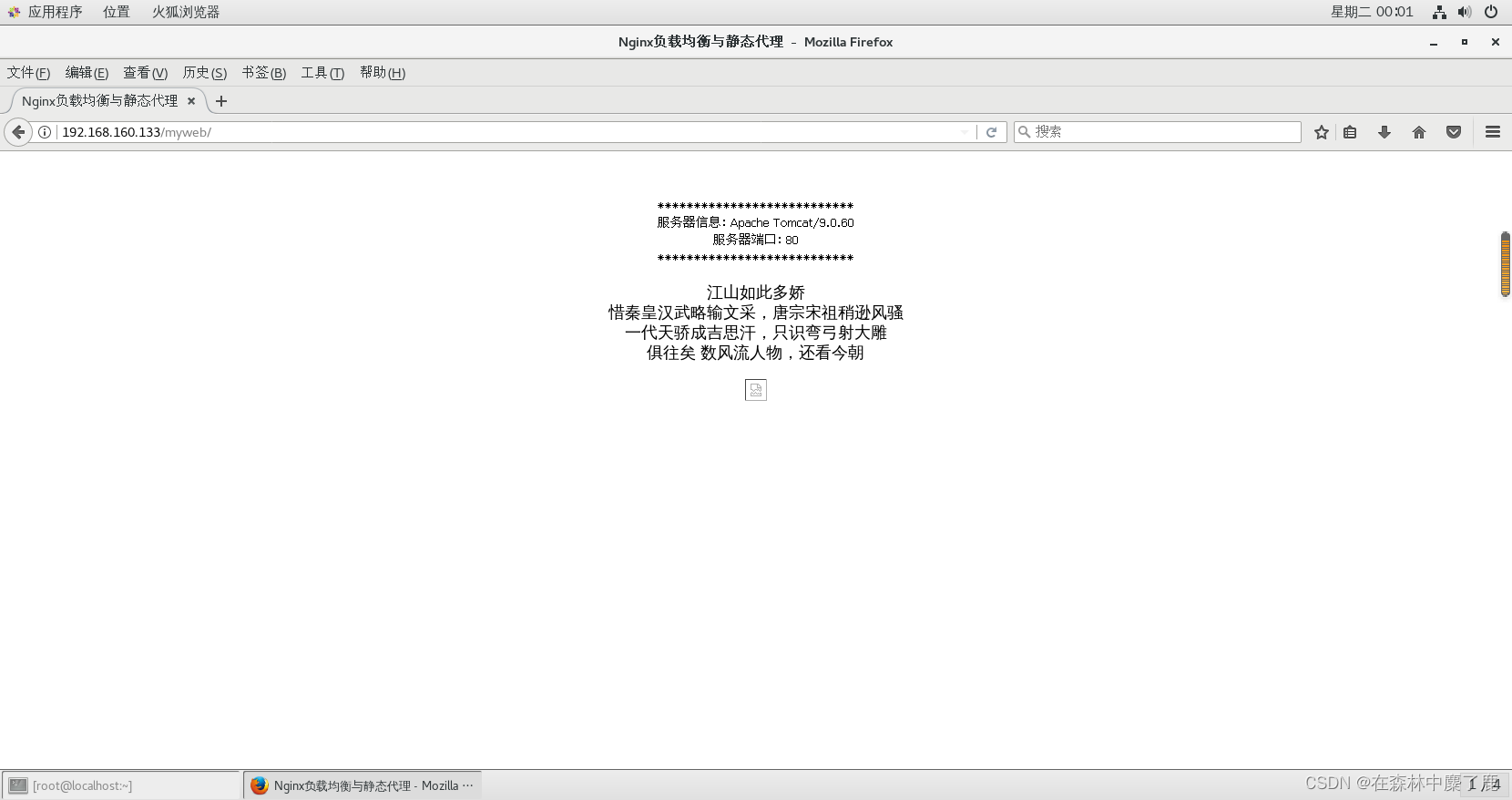Open the 历史(S) menu
The width and height of the screenshot is (1512, 800).
click(x=205, y=73)
